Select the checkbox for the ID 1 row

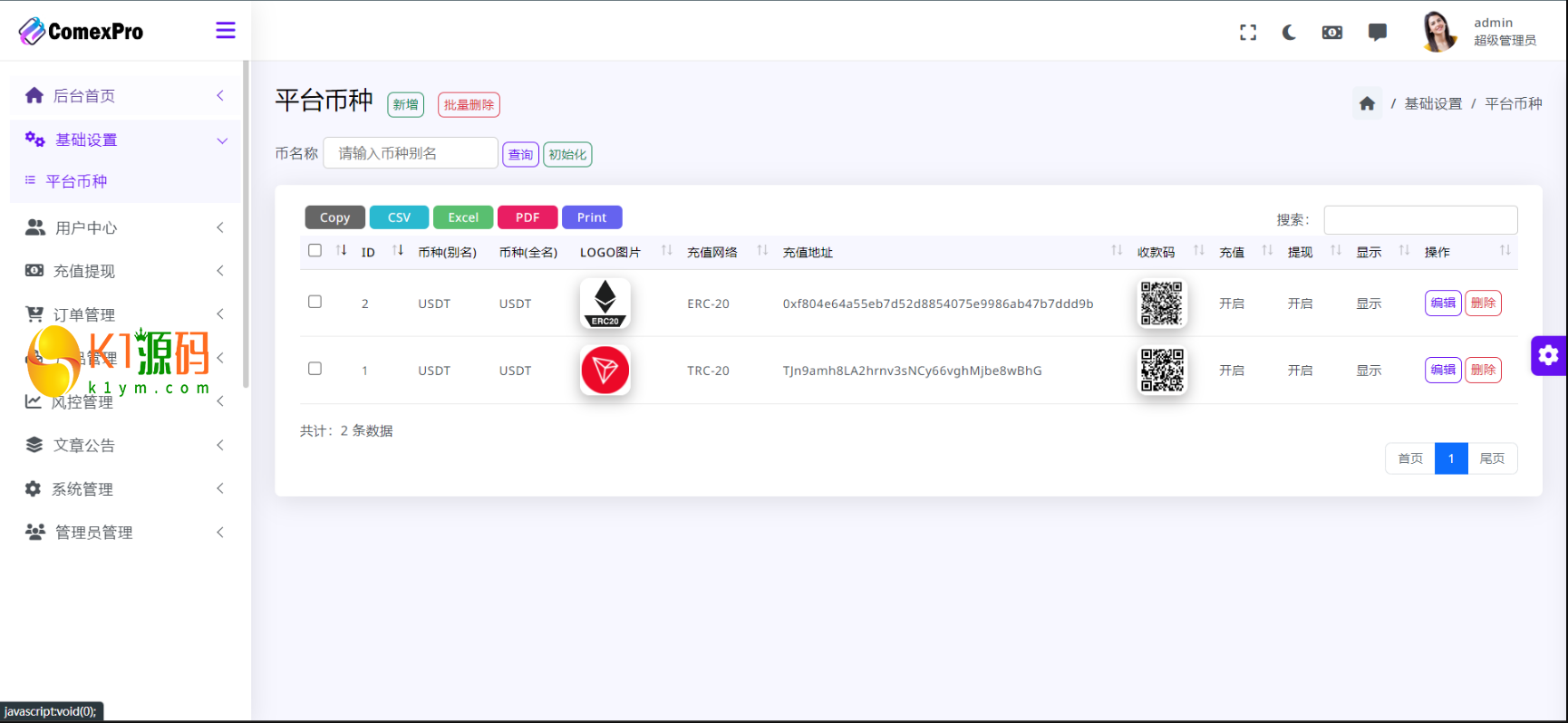click(315, 369)
